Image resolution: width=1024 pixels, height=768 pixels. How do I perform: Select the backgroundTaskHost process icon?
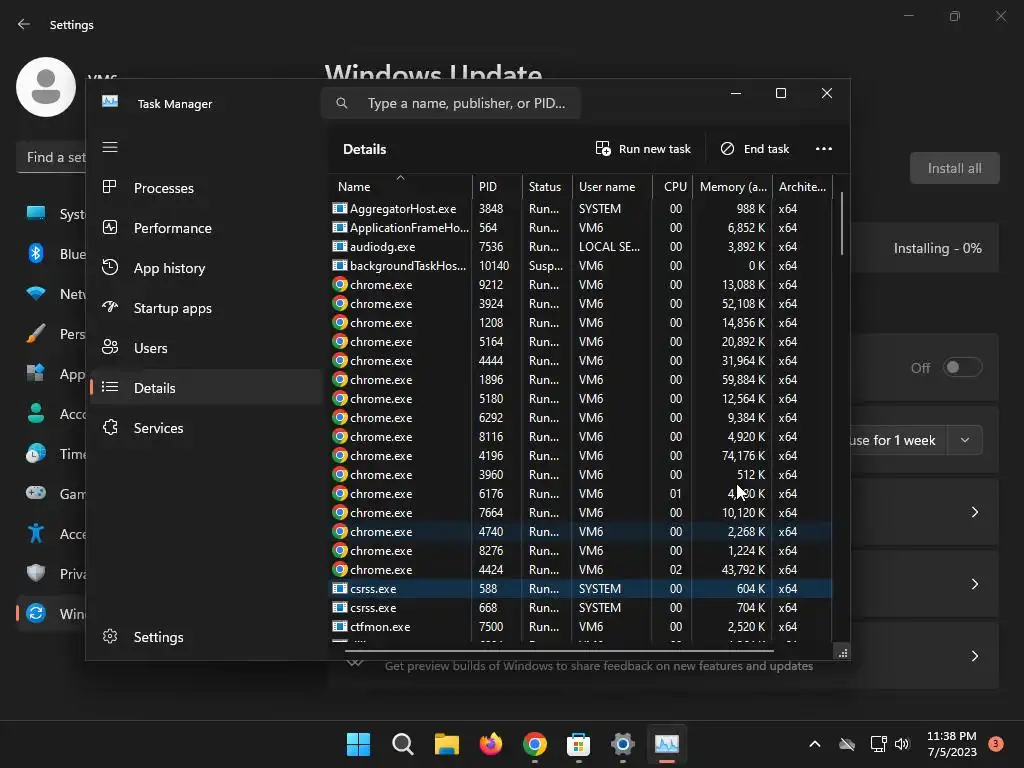[x=340, y=266]
